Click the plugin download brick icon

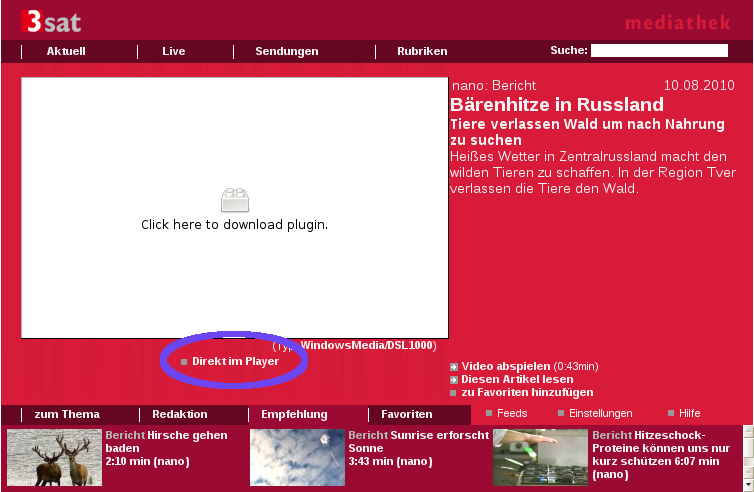coord(234,199)
